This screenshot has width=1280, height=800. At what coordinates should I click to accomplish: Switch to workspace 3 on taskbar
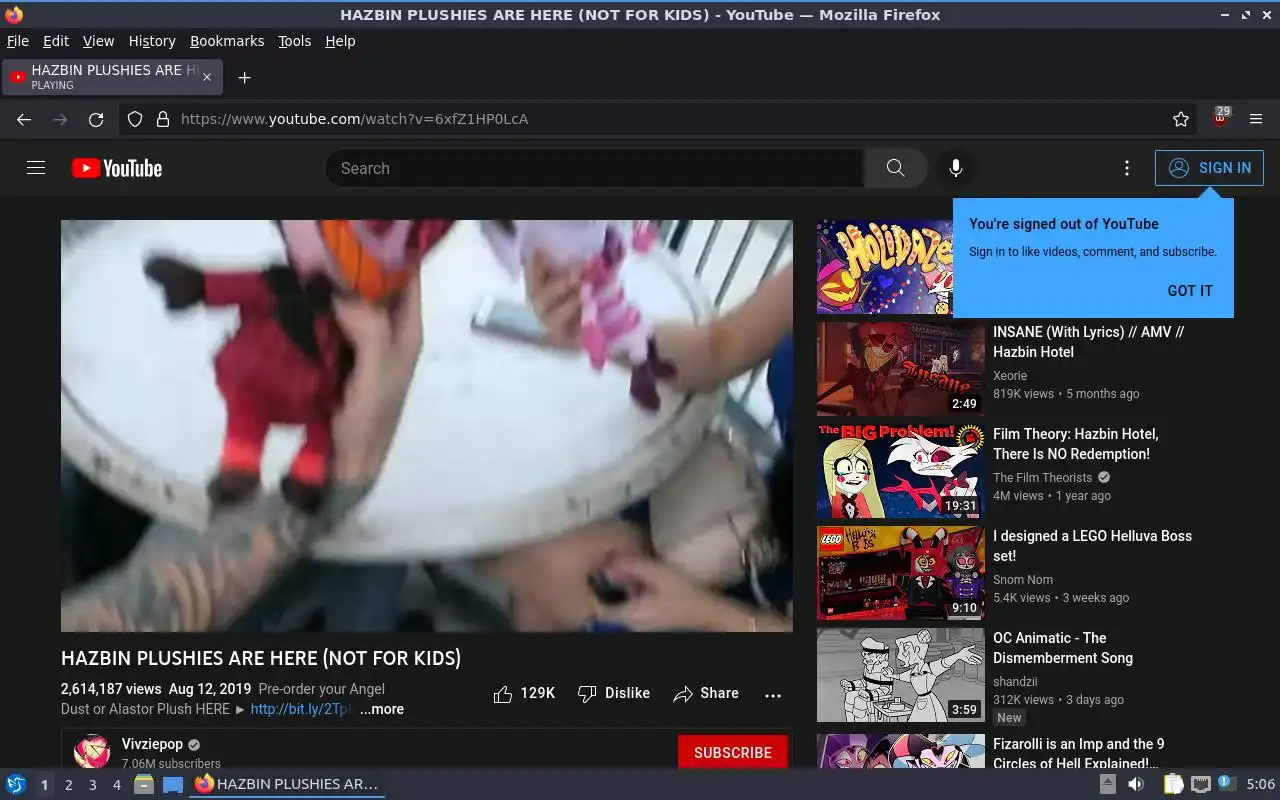92,785
